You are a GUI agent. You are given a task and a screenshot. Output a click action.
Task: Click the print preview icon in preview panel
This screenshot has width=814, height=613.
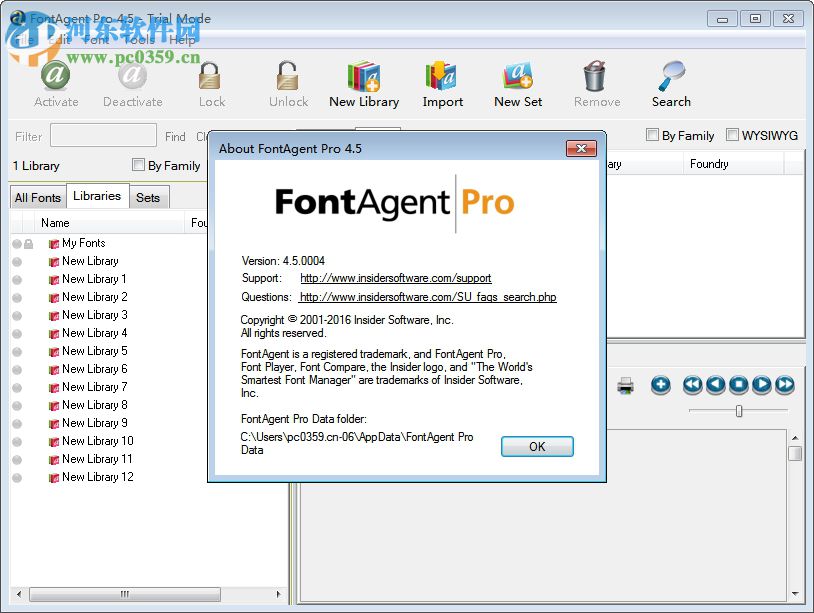click(x=625, y=385)
